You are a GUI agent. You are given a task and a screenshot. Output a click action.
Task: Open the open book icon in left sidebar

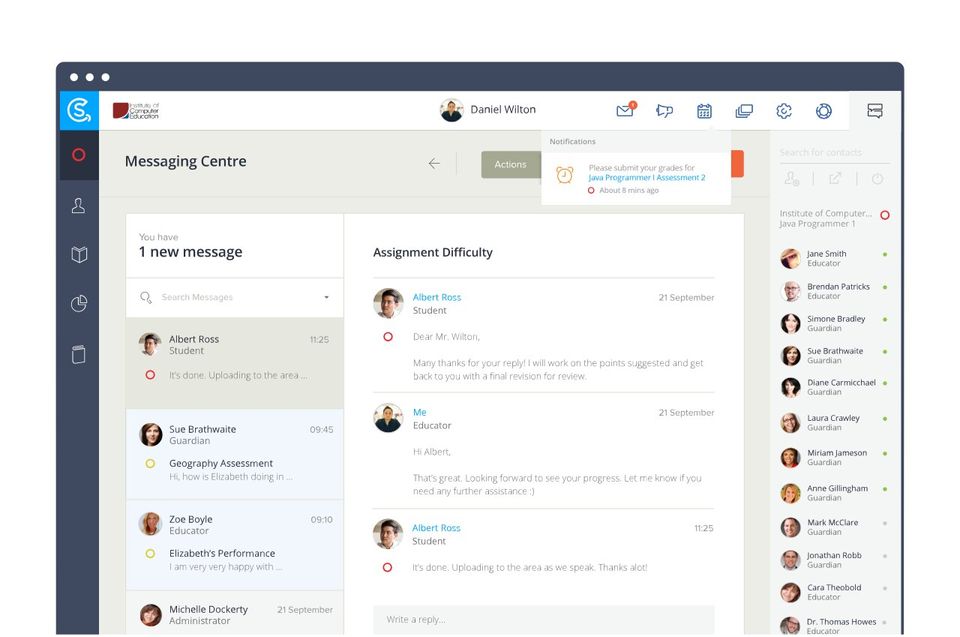click(x=79, y=254)
